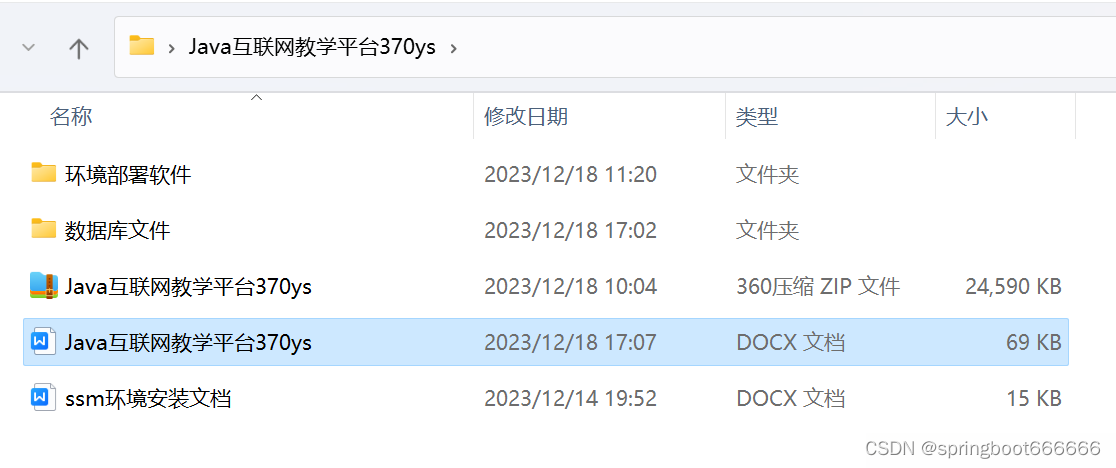This screenshot has width=1116, height=468.
Task: Click the 数据库文件 folder icon
Action: pos(43,229)
